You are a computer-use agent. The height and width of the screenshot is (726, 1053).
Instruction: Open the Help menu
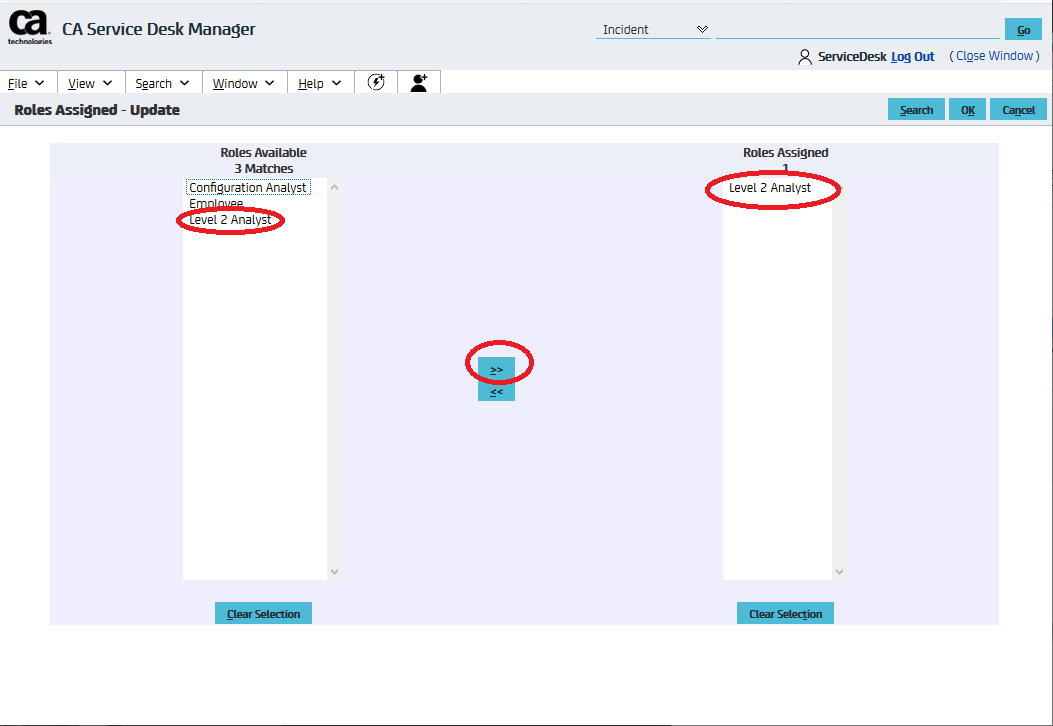[x=320, y=84]
